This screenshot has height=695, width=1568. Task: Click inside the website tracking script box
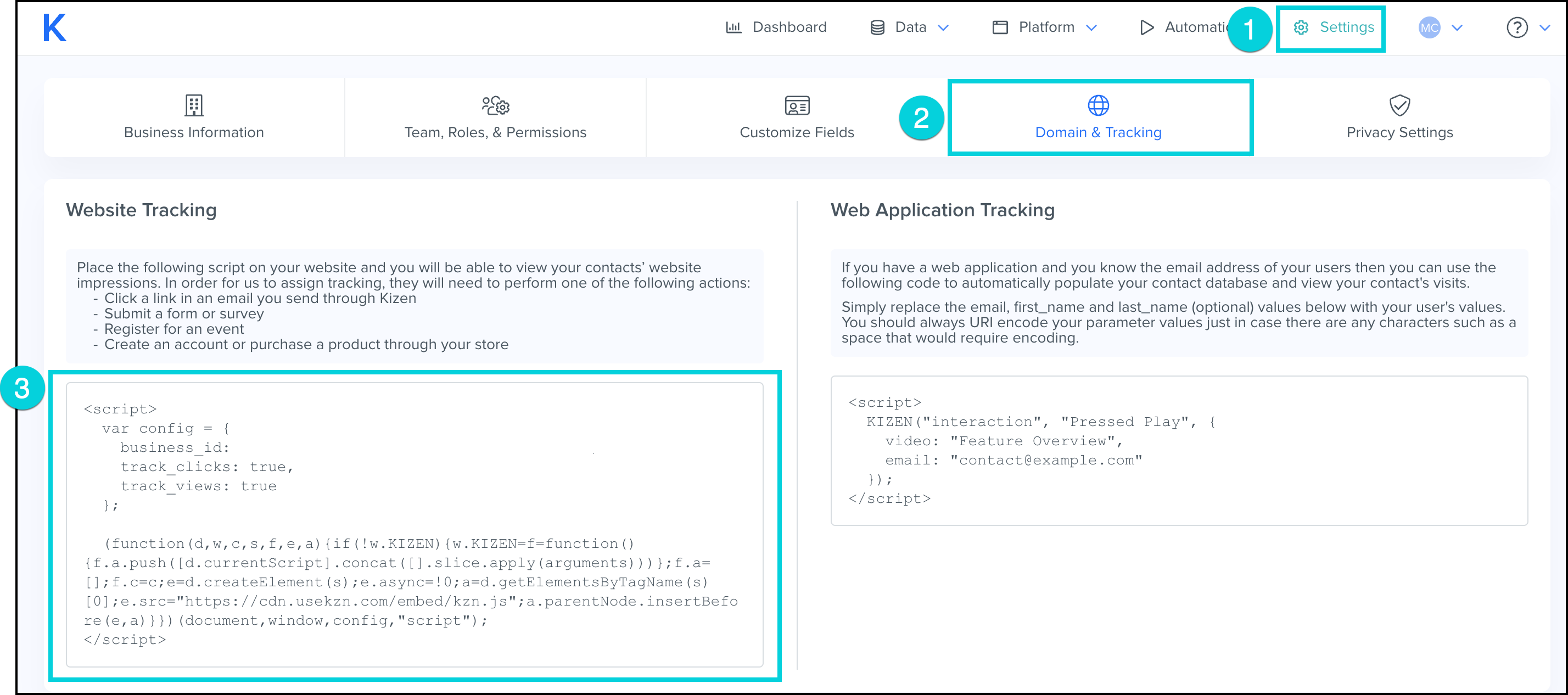point(414,523)
